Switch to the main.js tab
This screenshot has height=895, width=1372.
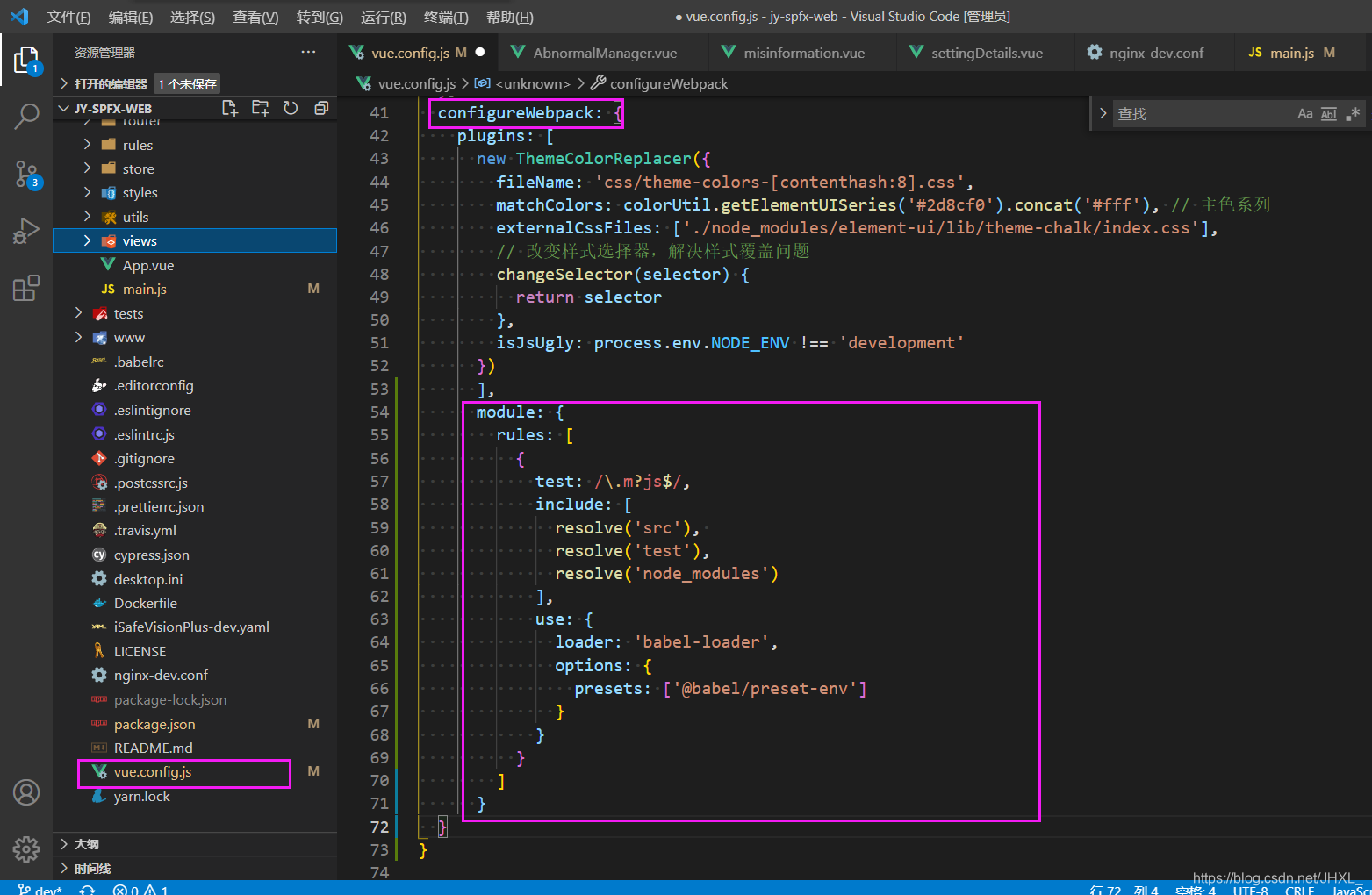1292,53
